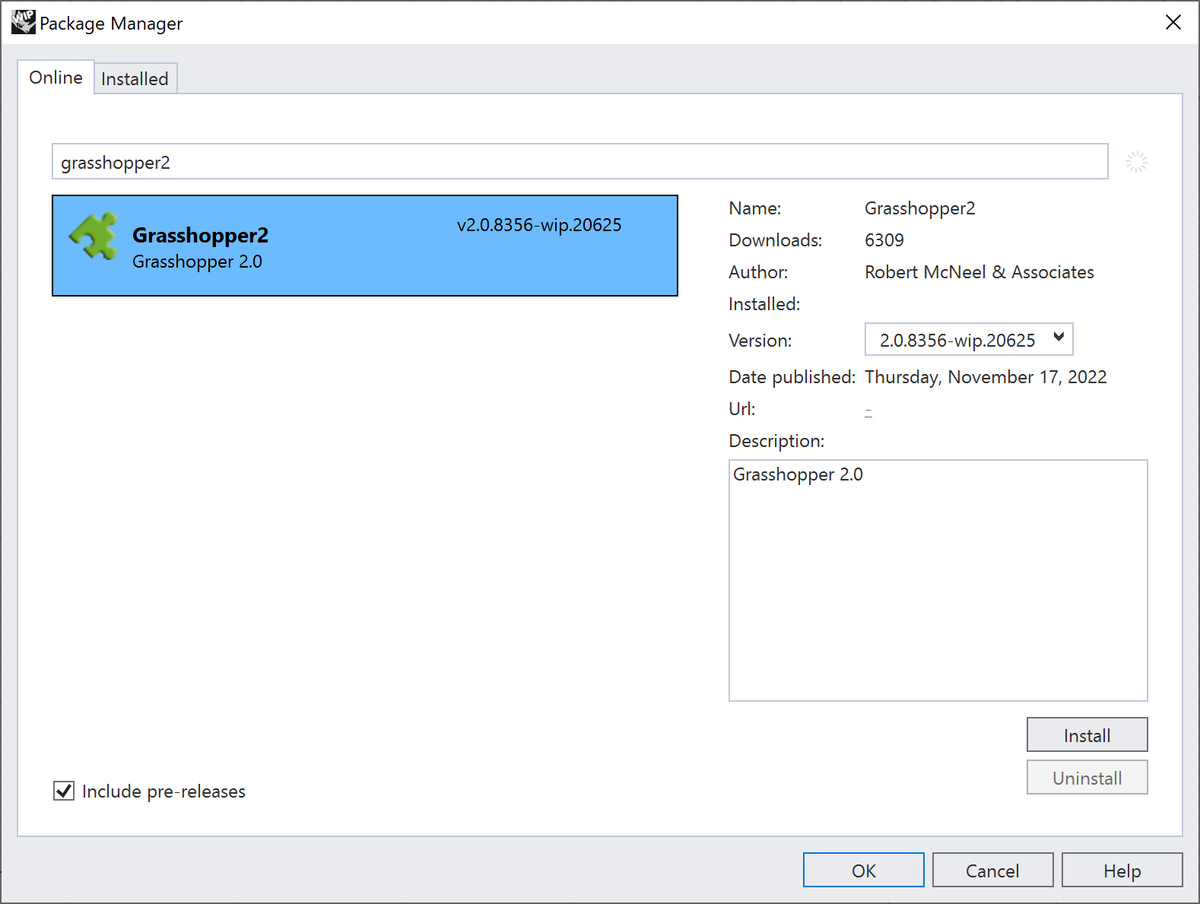
Task: Select the Online tab
Action: pyautogui.click(x=56, y=77)
